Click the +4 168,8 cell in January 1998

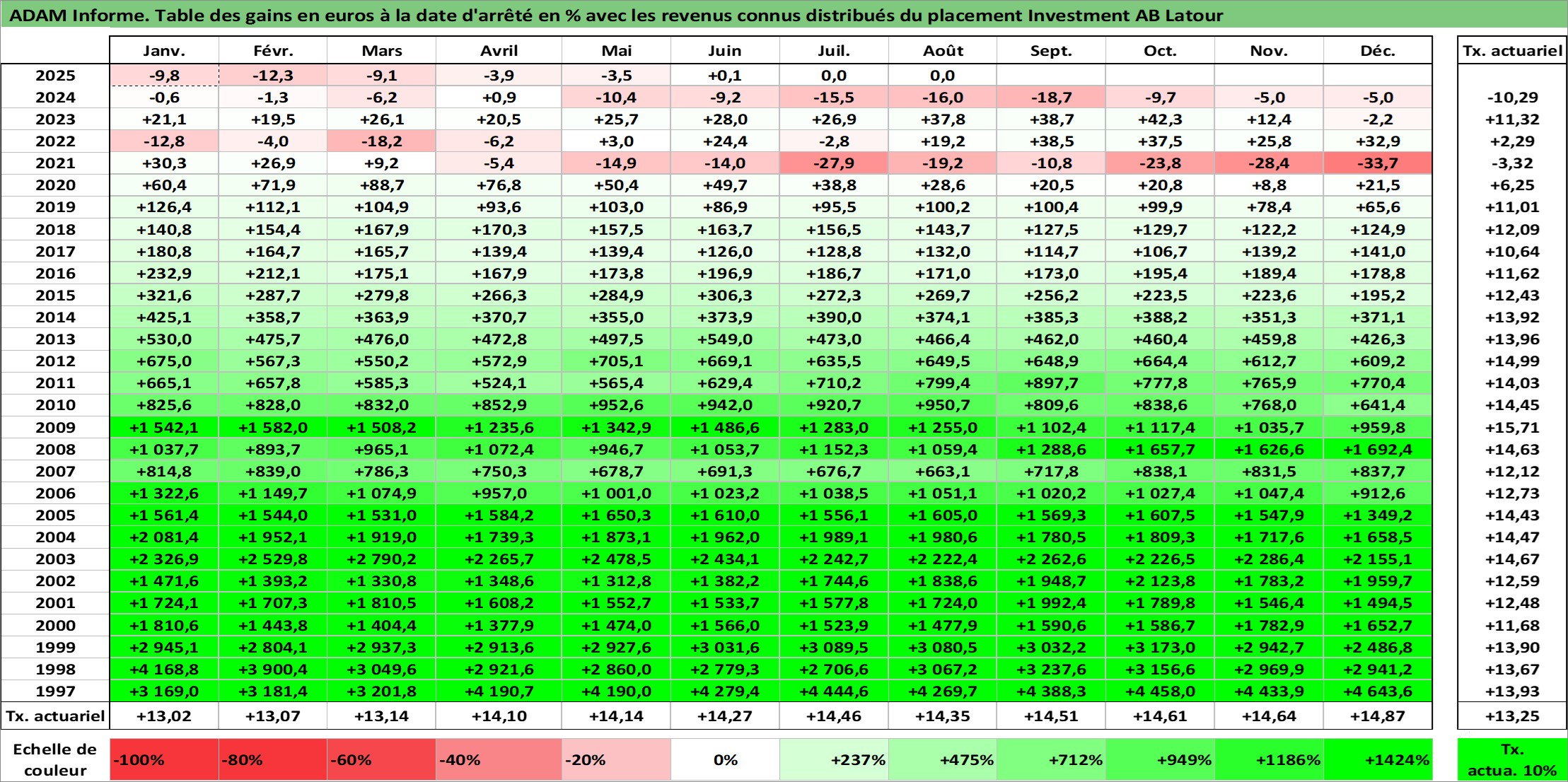point(164,670)
